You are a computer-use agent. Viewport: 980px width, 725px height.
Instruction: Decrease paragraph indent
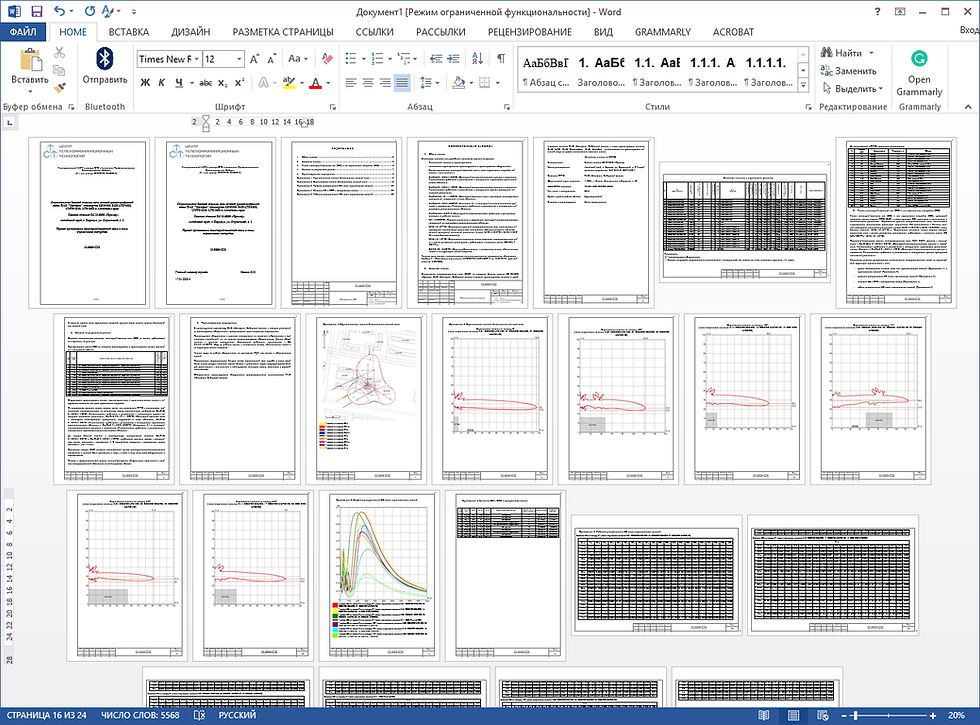(436, 59)
